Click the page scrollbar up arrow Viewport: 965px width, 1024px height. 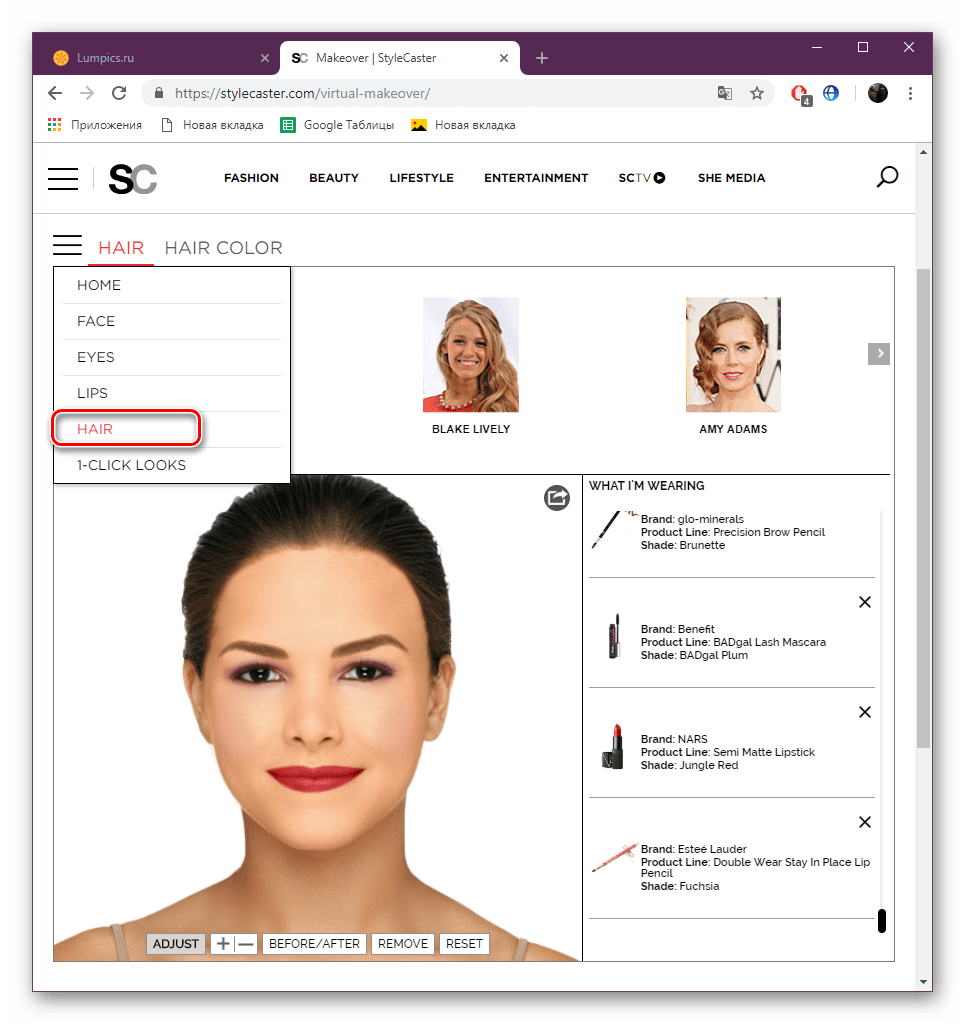[923, 152]
